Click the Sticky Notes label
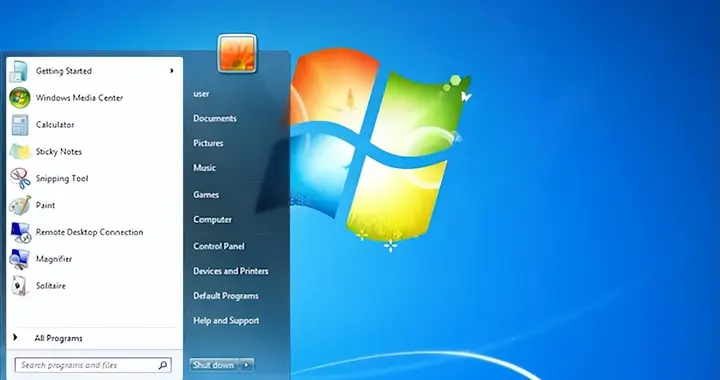 (x=59, y=151)
